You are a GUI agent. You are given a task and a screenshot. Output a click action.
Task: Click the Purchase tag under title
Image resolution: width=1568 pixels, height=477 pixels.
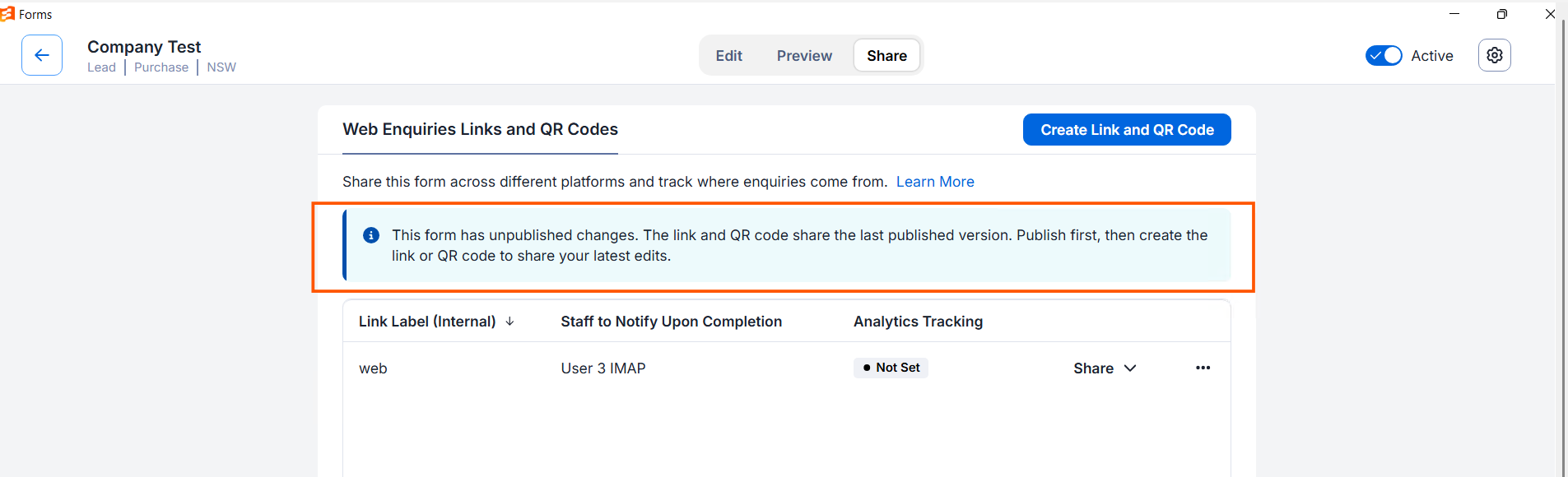(x=161, y=67)
